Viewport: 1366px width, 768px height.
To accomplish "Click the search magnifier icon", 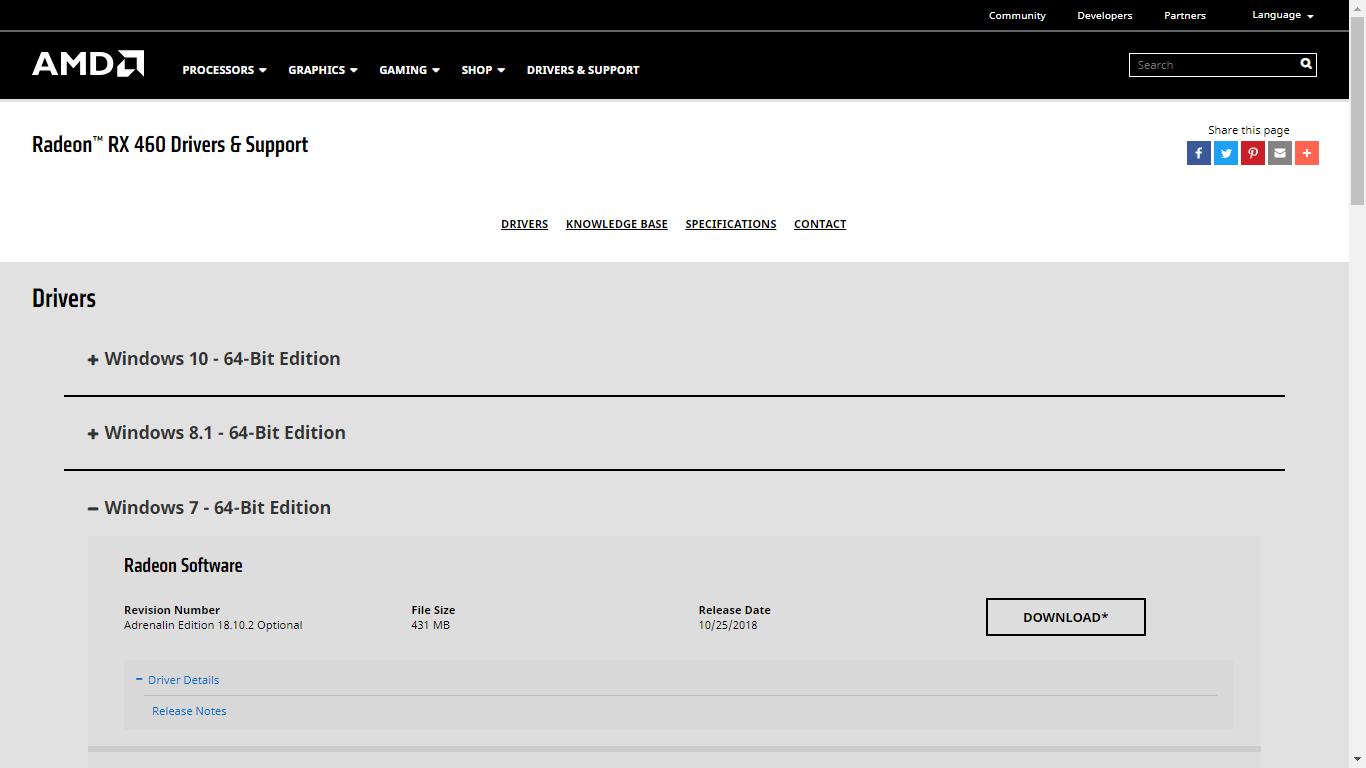I will 1305,64.
